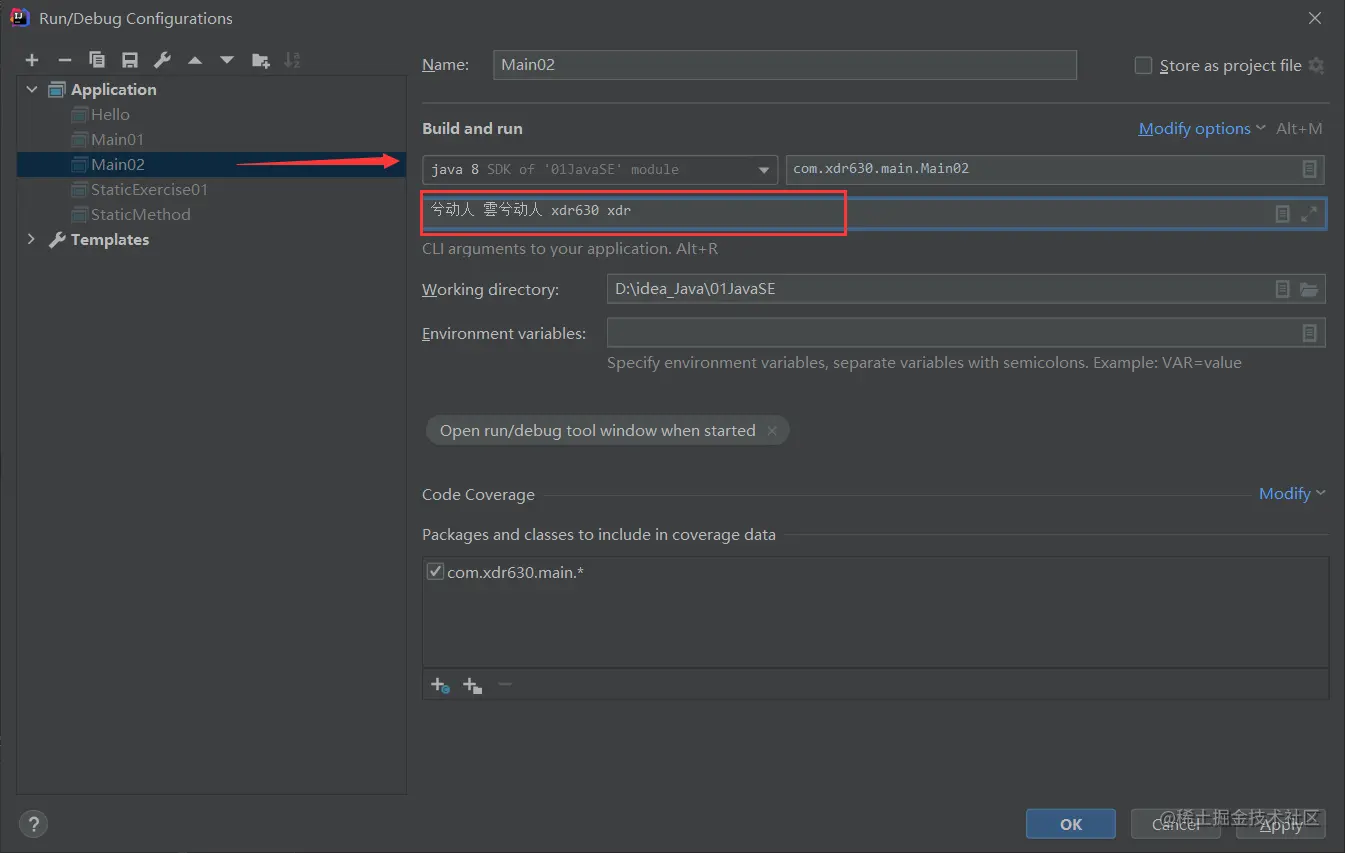Click working directory macros icon
Image resolution: width=1345 pixels, height=853 pixels.
1282,289
